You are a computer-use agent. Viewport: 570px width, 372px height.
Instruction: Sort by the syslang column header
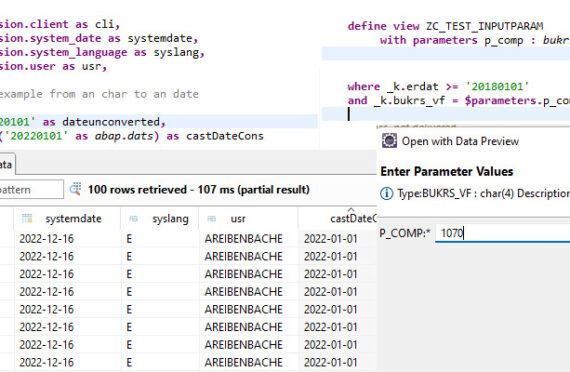click(160, 219)
